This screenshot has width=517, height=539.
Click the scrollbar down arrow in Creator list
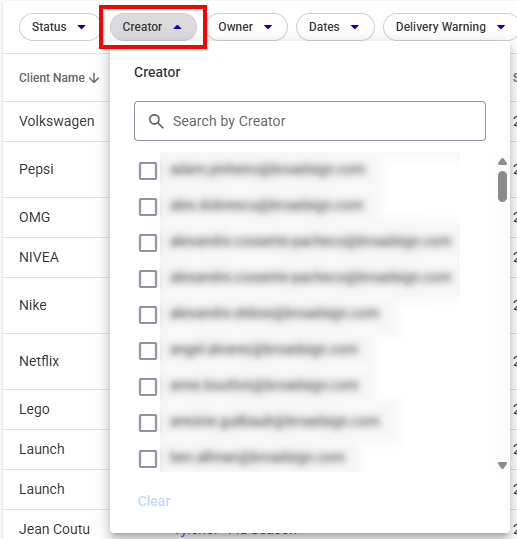coord(502,465)
